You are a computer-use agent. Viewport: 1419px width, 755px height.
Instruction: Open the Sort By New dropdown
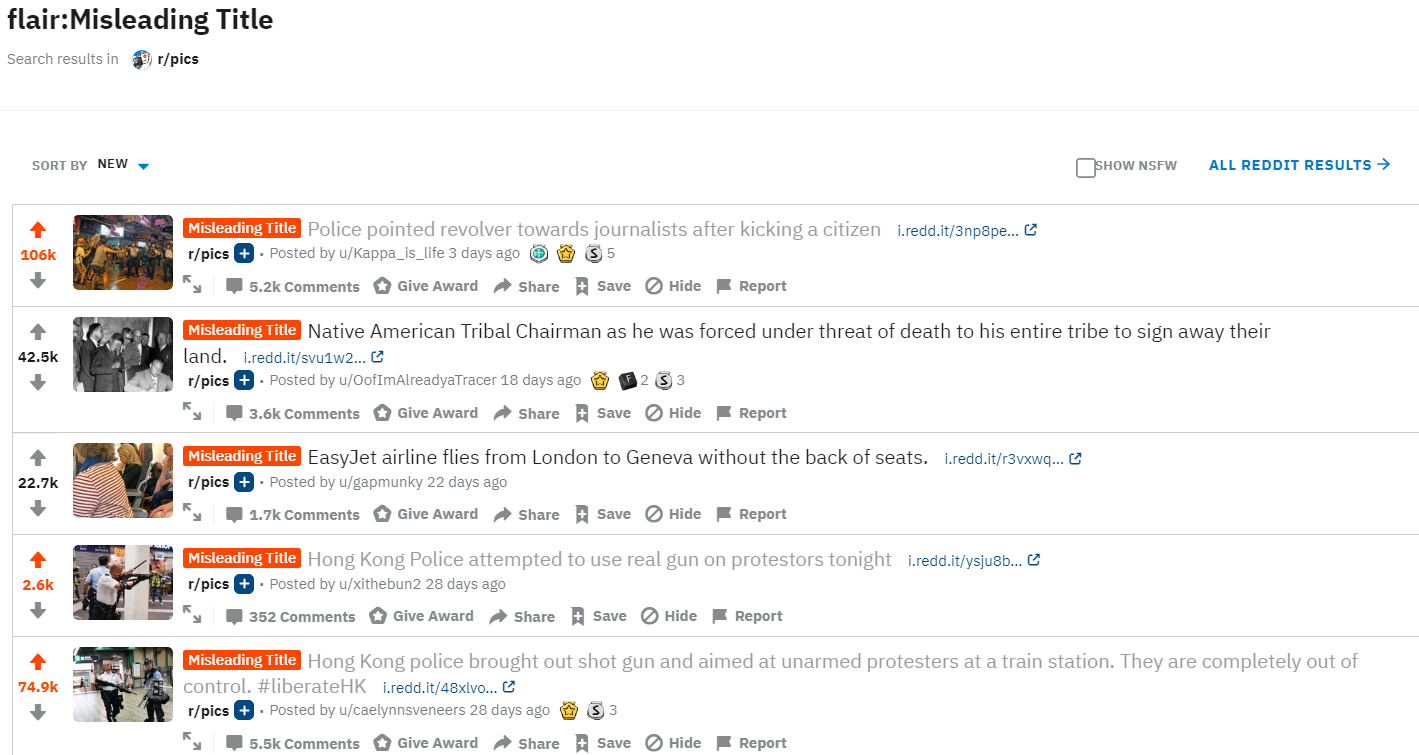tap(123, 165)
